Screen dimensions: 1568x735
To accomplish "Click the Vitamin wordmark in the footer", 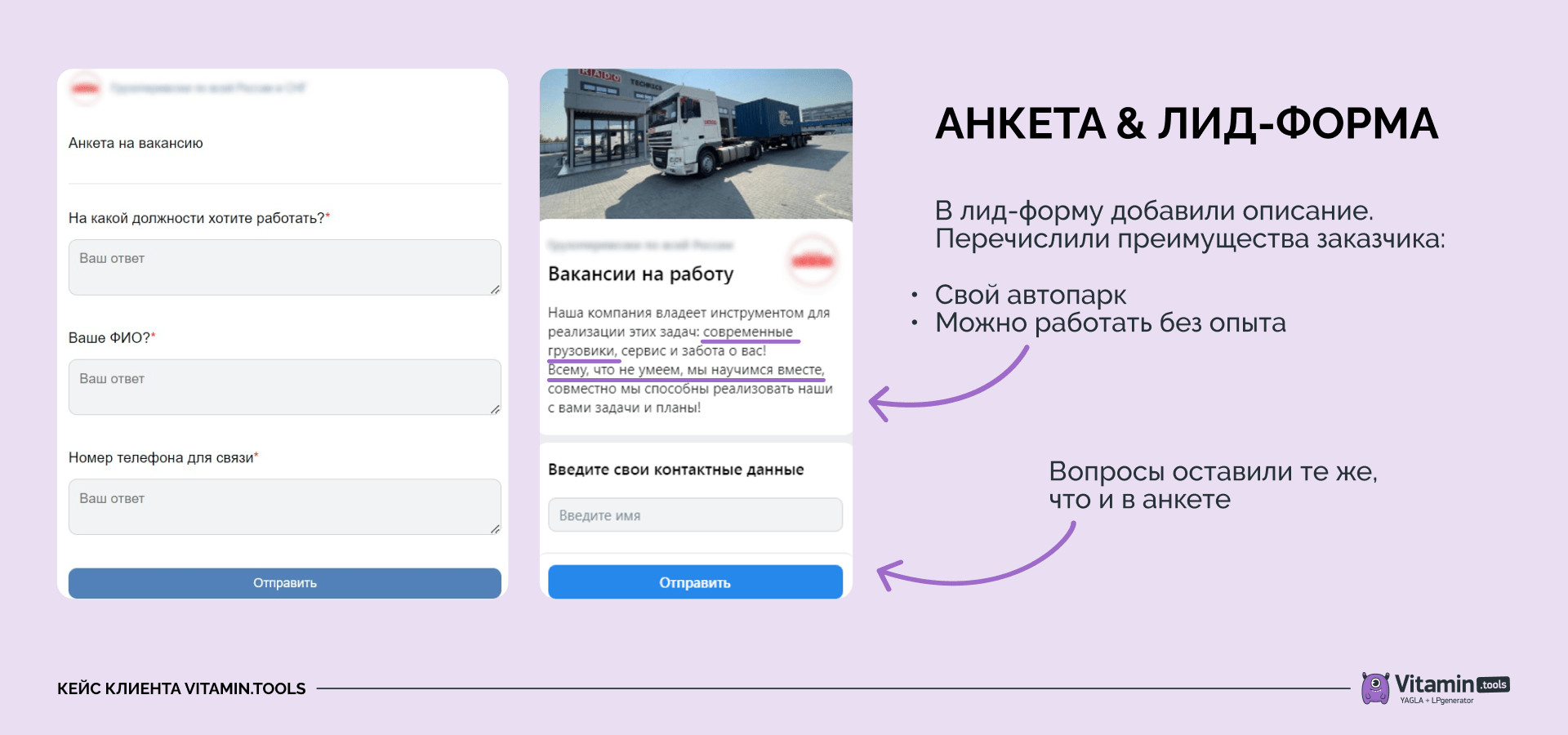I will coord(1434,684).
